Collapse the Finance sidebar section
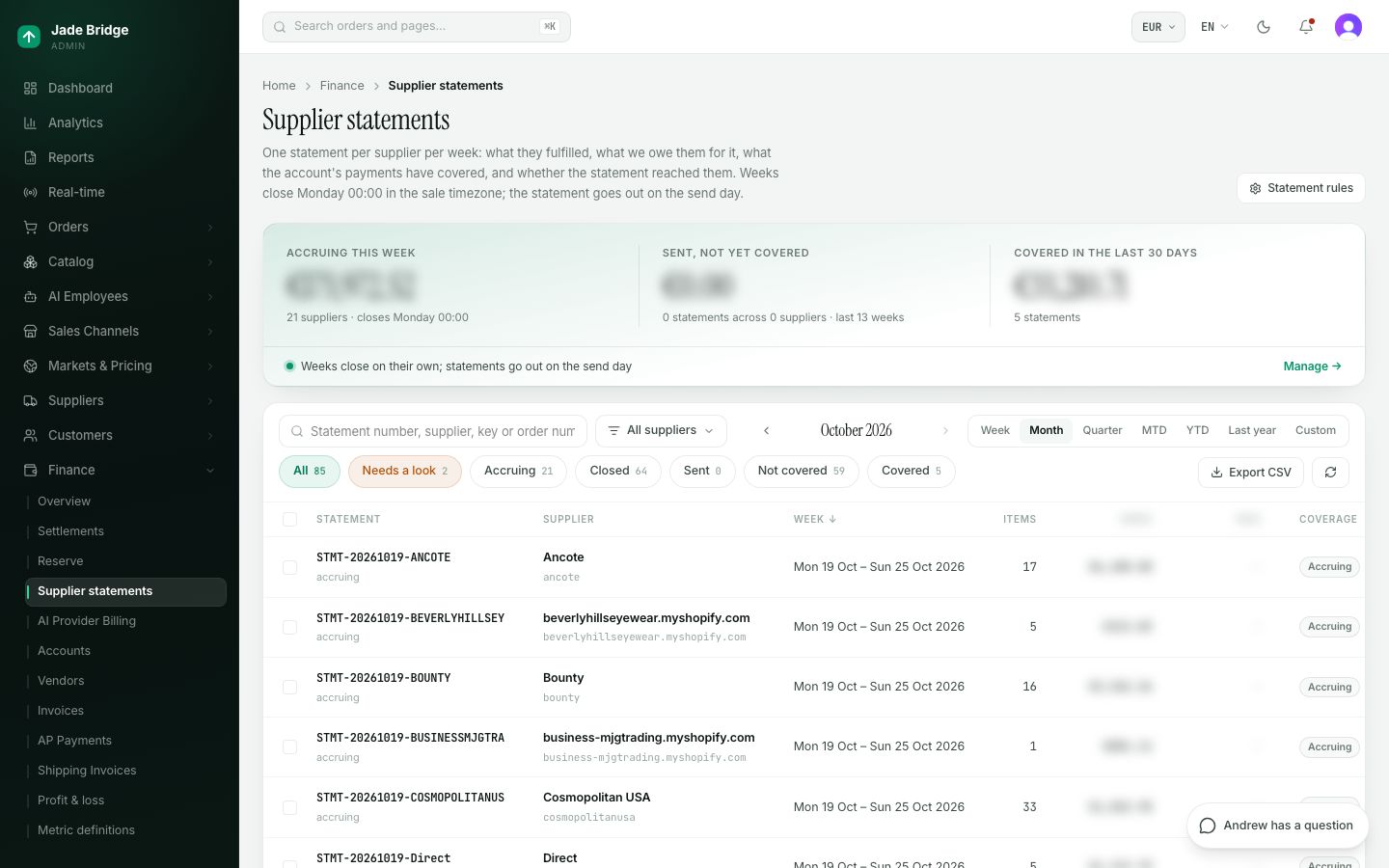The width and height of the screenshot is (1389, 868). coord(120,470)
